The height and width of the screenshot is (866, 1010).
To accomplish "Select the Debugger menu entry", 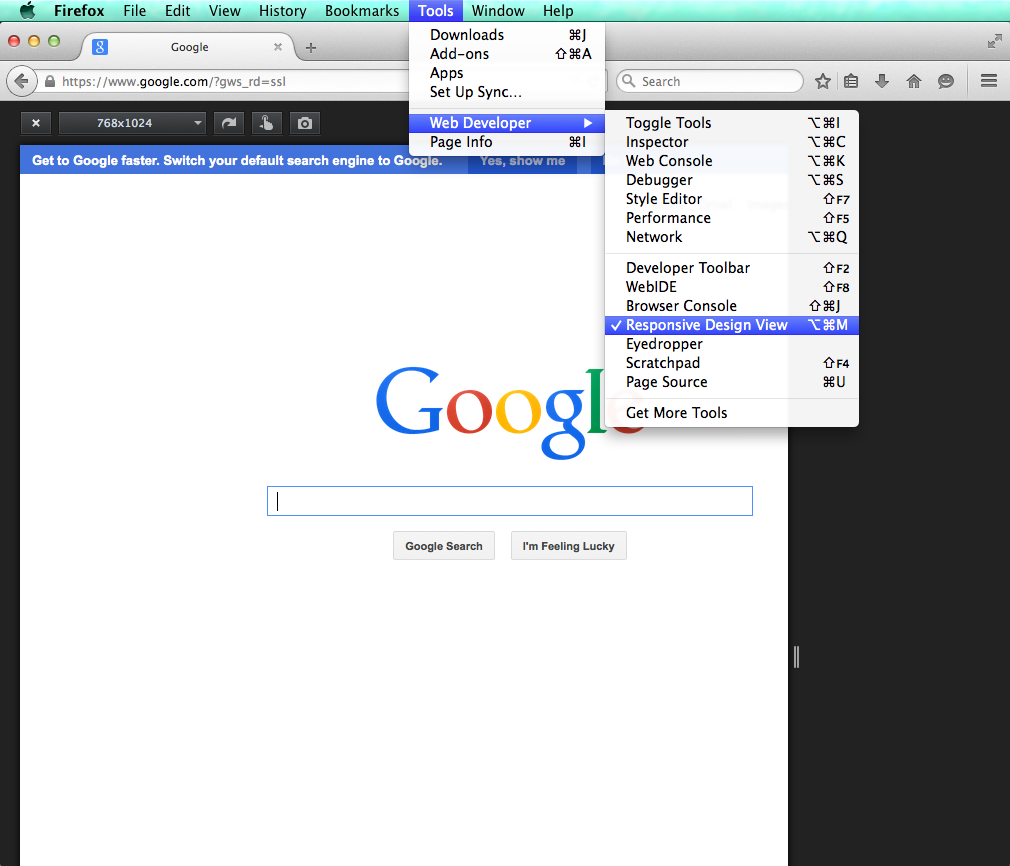I will [x=732, y=180].
